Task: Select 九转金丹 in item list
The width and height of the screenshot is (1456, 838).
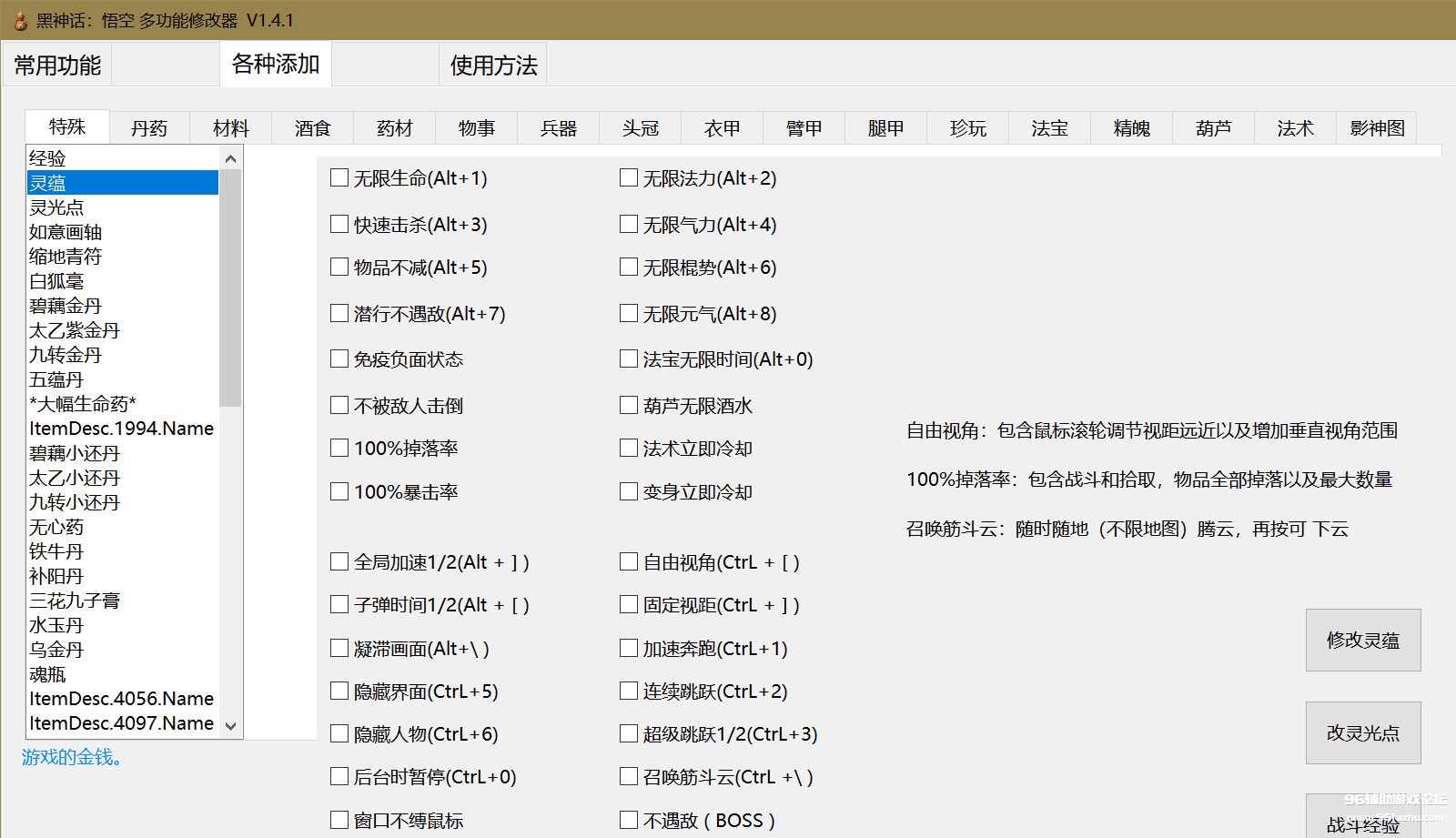Action: (66, 355)
